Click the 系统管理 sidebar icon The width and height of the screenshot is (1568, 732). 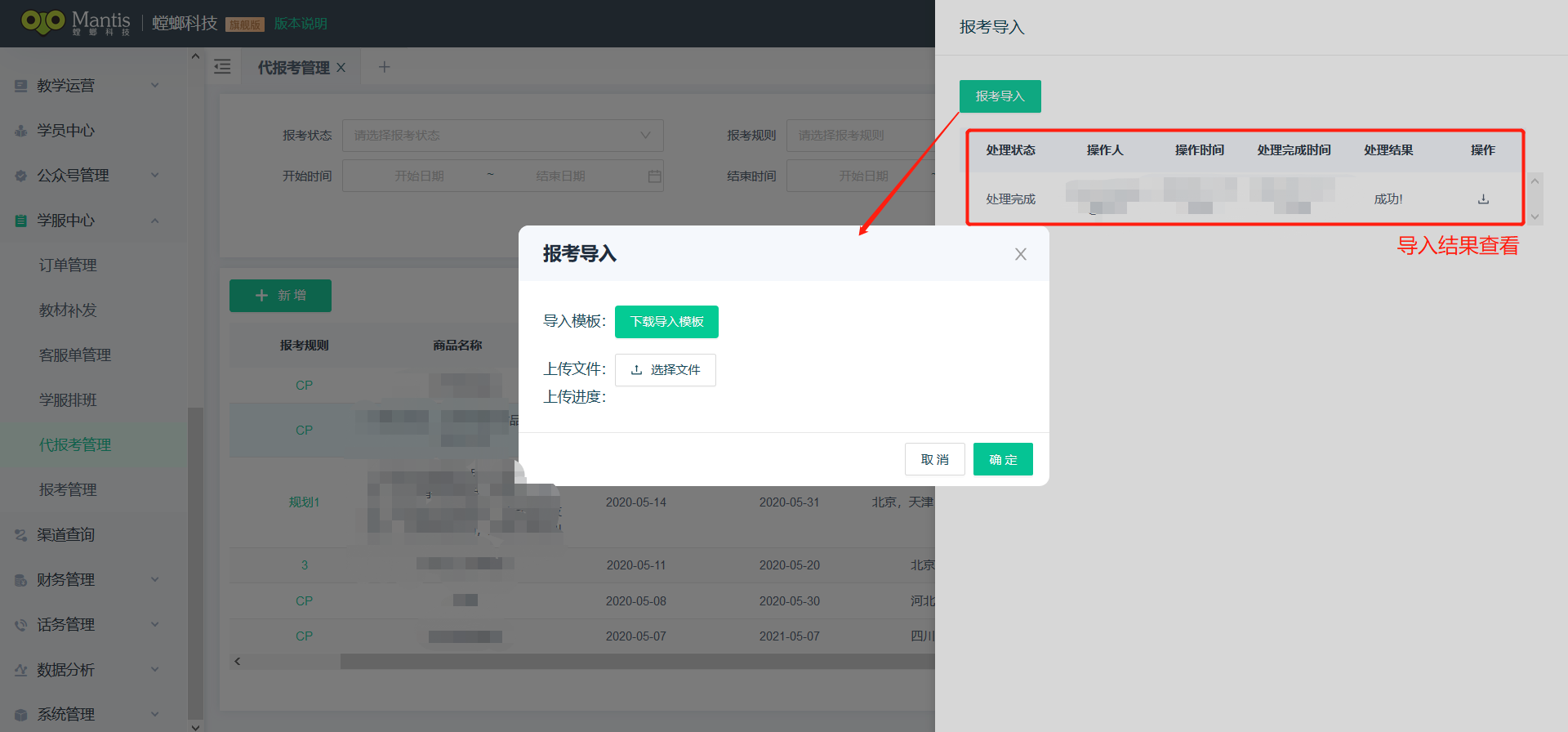tap(21, 715)
